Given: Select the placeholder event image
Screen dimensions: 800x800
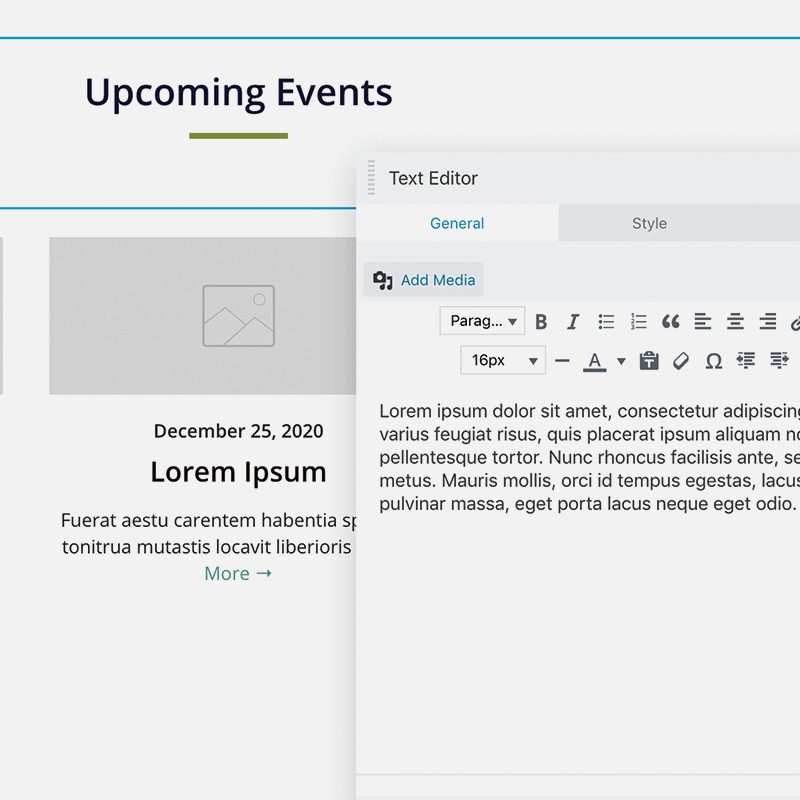Looking at the screenshot, I should [x=203, y=316].
